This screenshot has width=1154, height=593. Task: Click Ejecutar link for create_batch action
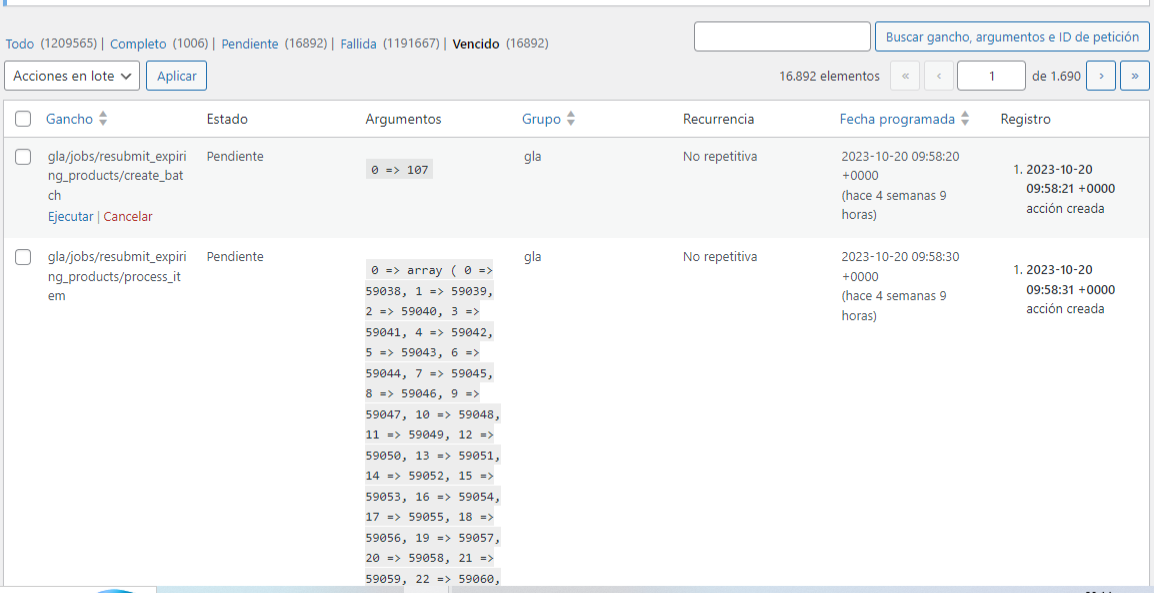click(x=71, y=216)
